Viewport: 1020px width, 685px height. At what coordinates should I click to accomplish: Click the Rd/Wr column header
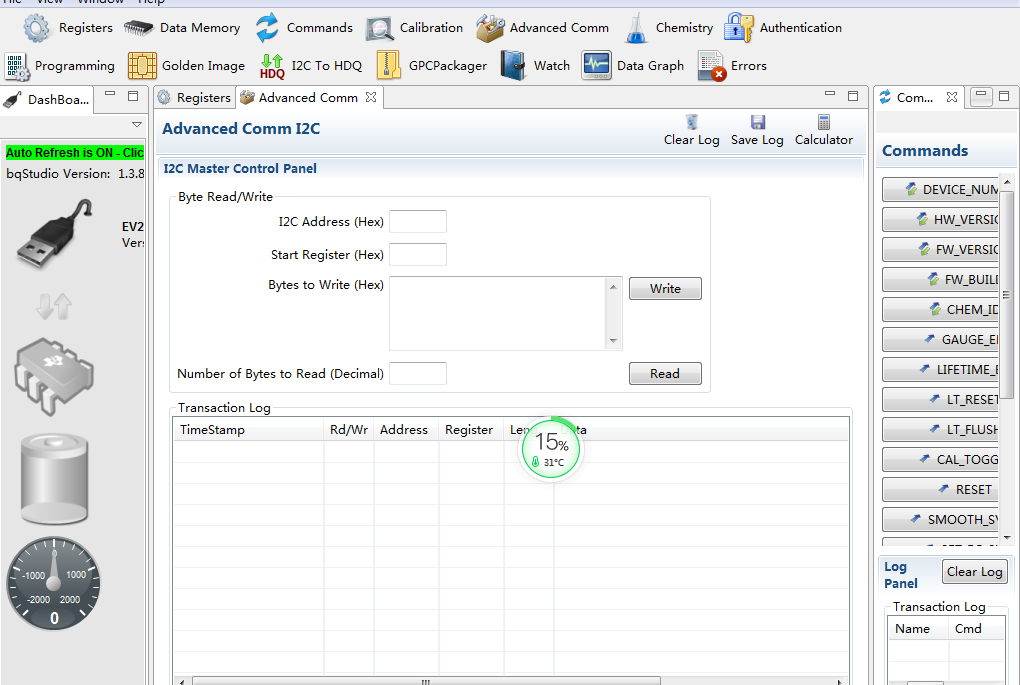[x=349, y=430]
